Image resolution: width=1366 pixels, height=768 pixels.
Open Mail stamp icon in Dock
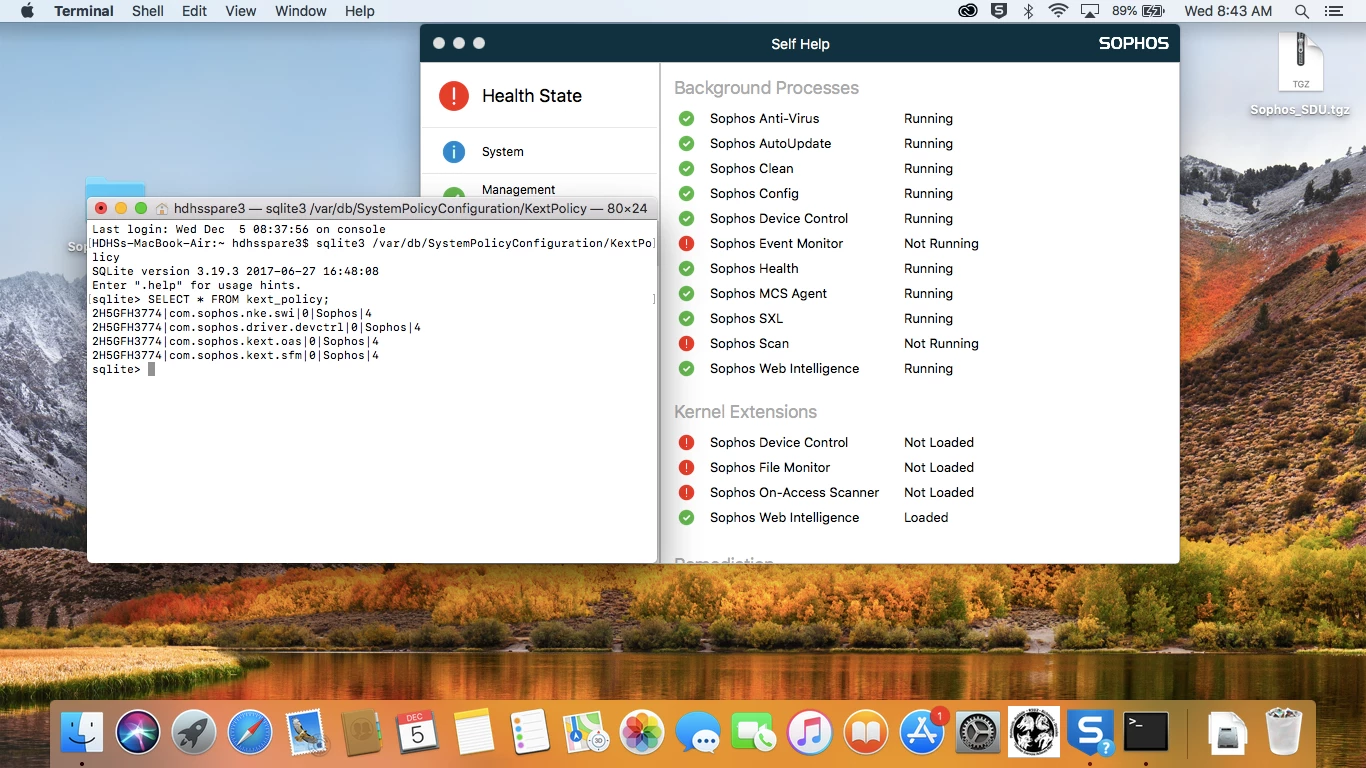pyautogui.click(x=306, y=733)
